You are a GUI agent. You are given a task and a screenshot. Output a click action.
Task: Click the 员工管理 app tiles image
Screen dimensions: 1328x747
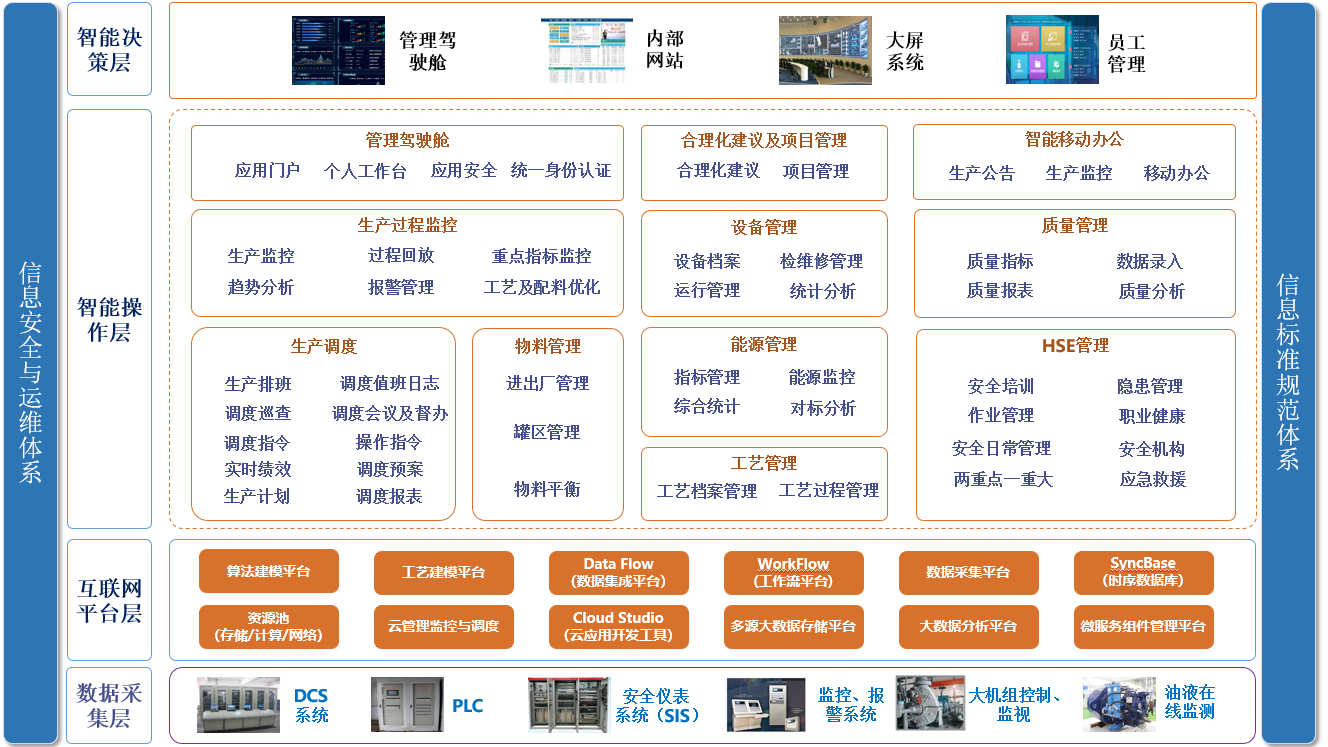pyautogui.click(x=1052, y=46)
